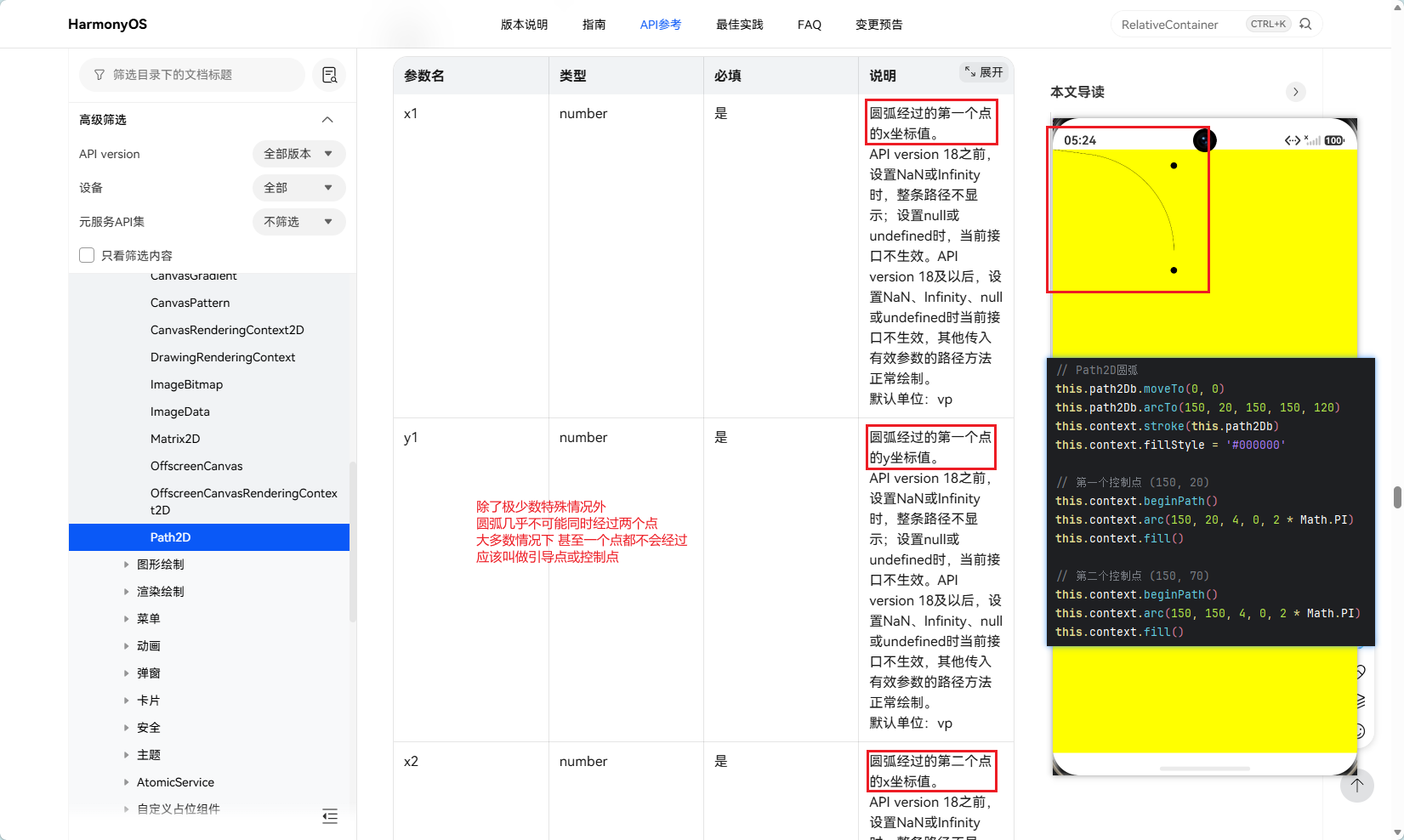Click the document filter icon beside sidebar search

(329, 75)
